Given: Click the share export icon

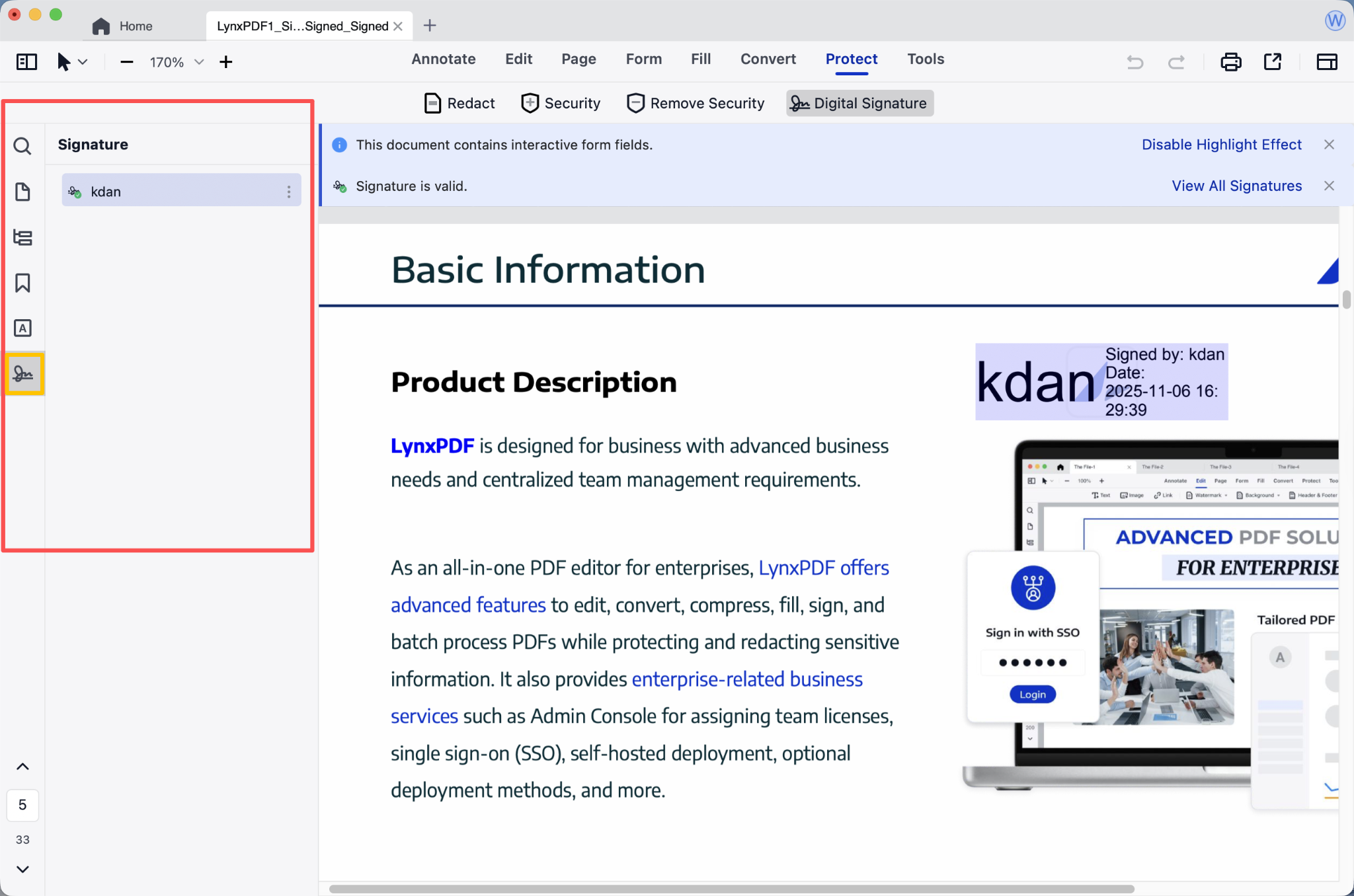Looking at the screenshot, I should pos(1272,62).
